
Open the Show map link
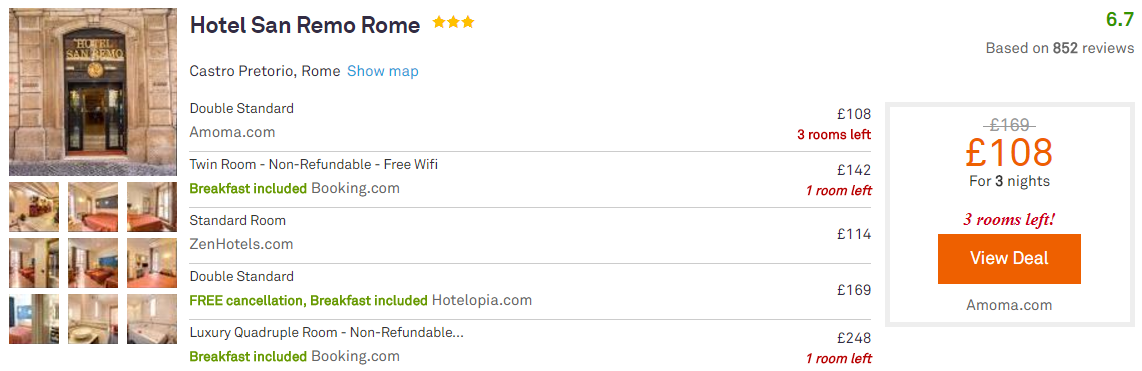tap(382, 71)
